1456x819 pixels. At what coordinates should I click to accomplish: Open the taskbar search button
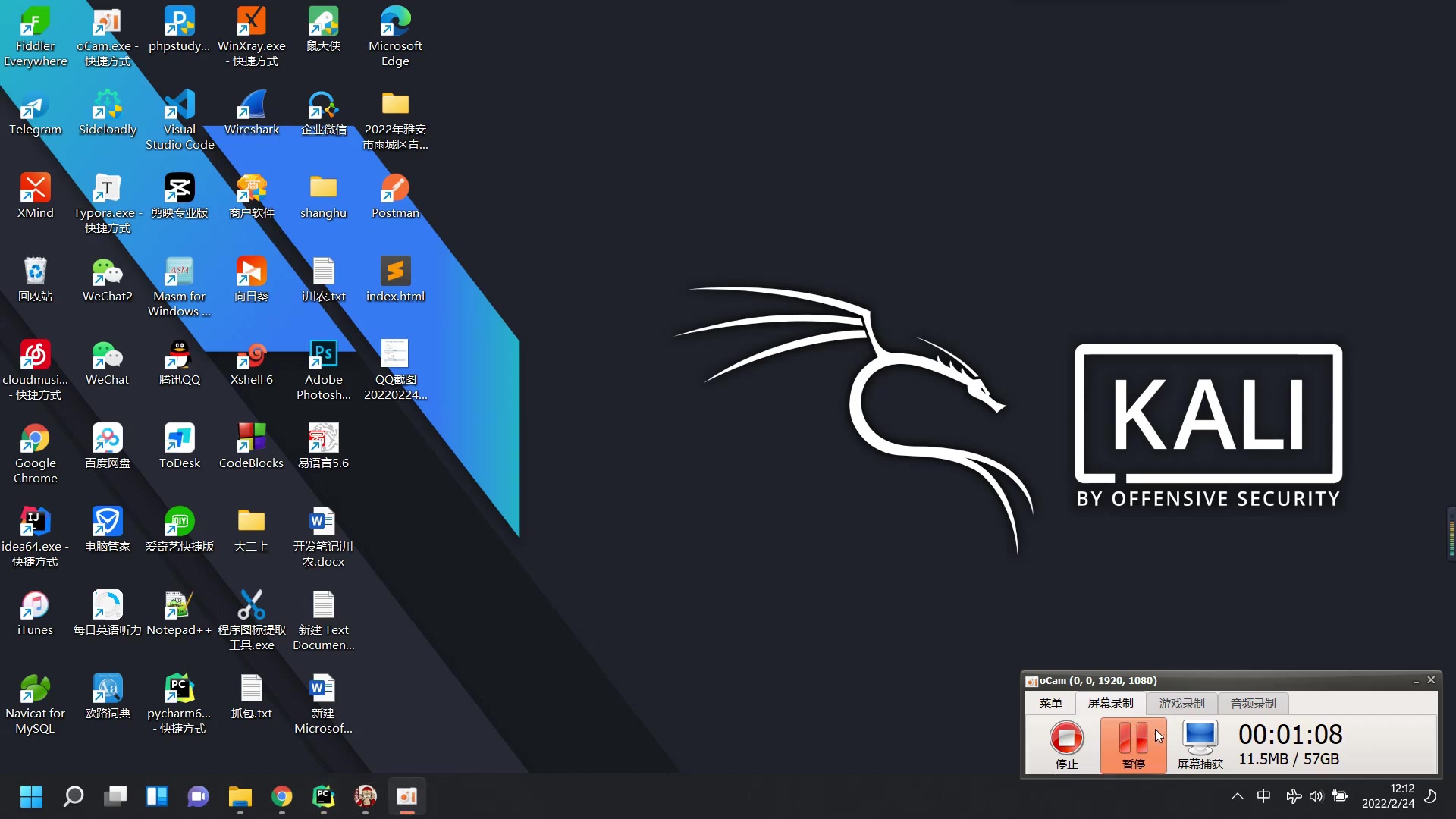(73, 796)
